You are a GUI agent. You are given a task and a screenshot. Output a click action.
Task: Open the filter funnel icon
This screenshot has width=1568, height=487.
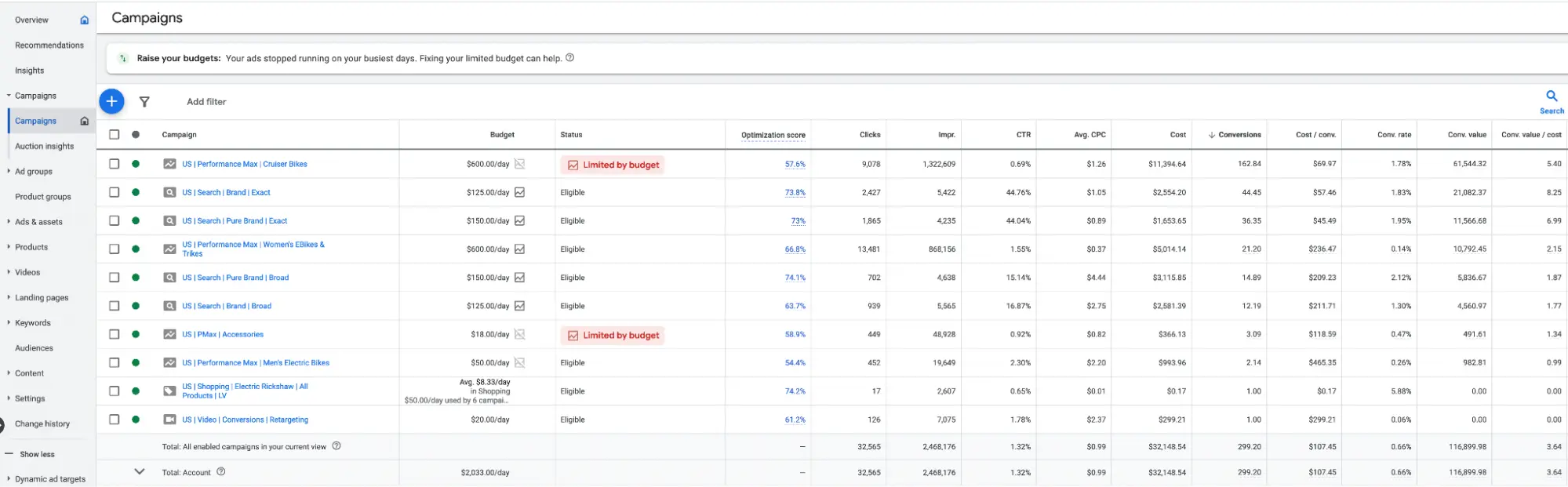tap(144, 102)
